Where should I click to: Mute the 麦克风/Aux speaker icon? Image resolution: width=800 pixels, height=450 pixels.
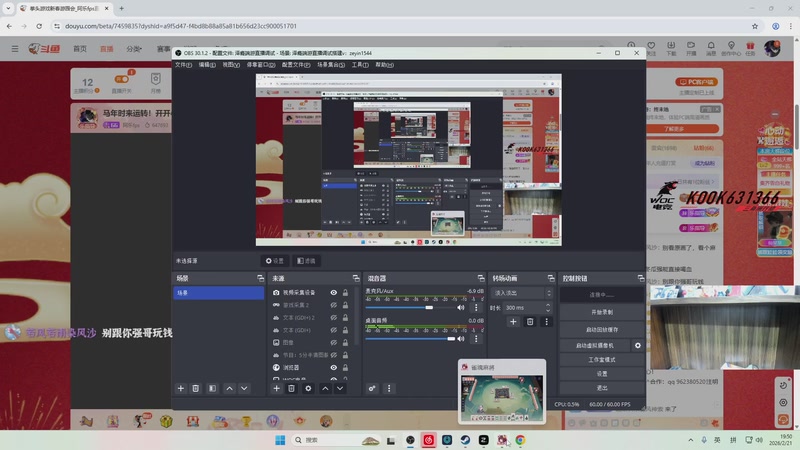[461, 308]
